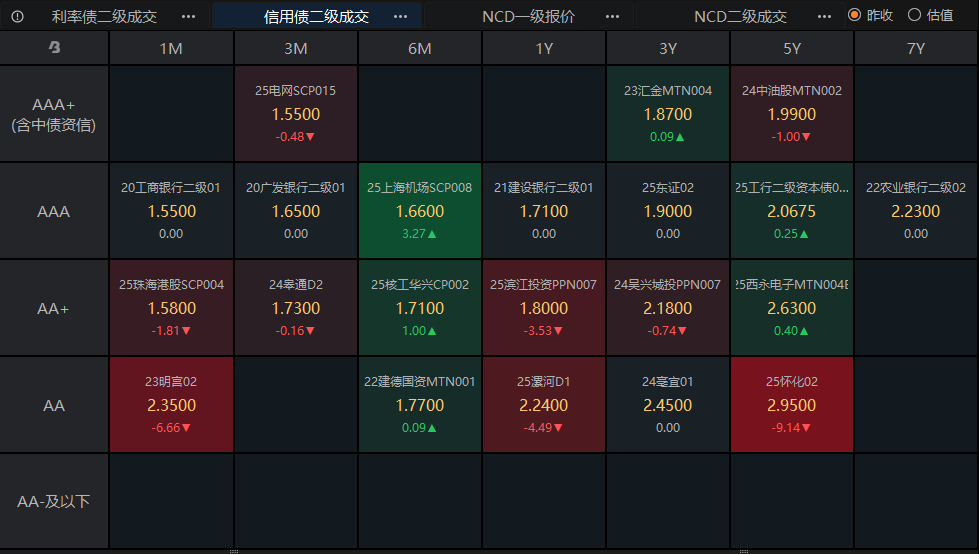This screenshot has height=554, width=979.
Task: Select the AA rating row label
Action: click(x=54, y=405)
